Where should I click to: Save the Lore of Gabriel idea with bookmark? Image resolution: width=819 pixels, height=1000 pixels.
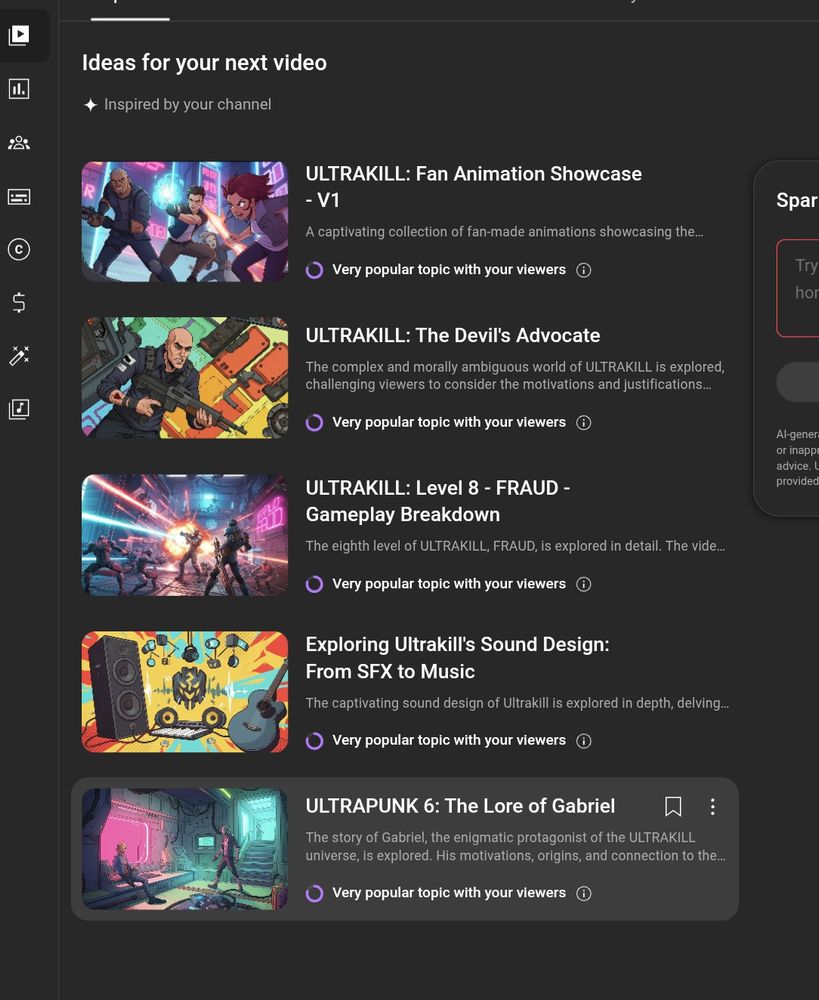(673, 807)
